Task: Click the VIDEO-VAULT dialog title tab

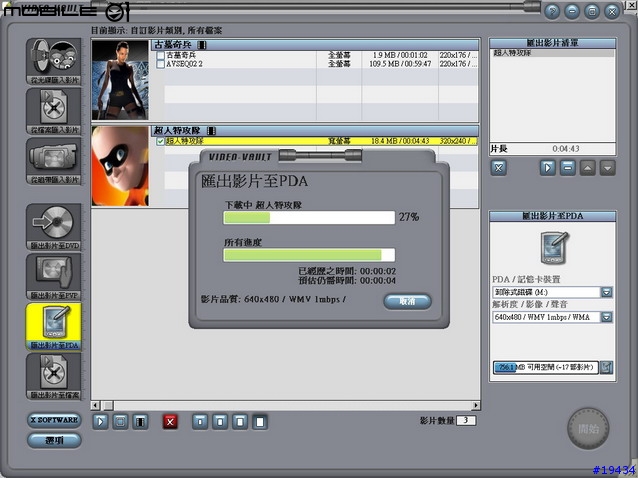Action: (x=240, y=157)
